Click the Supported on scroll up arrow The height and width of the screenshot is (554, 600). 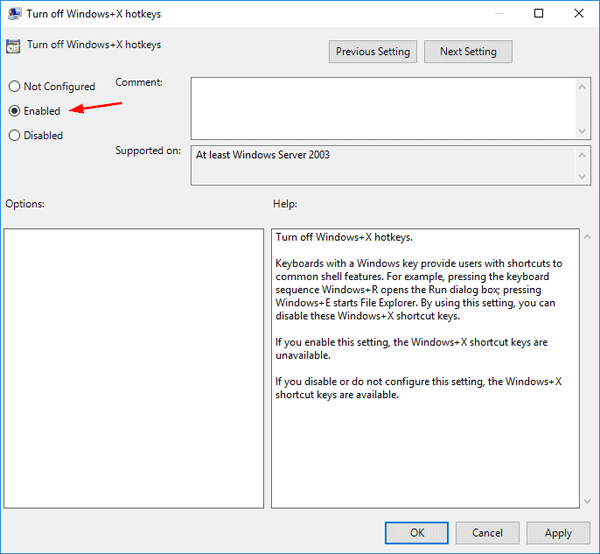point(583,154)
